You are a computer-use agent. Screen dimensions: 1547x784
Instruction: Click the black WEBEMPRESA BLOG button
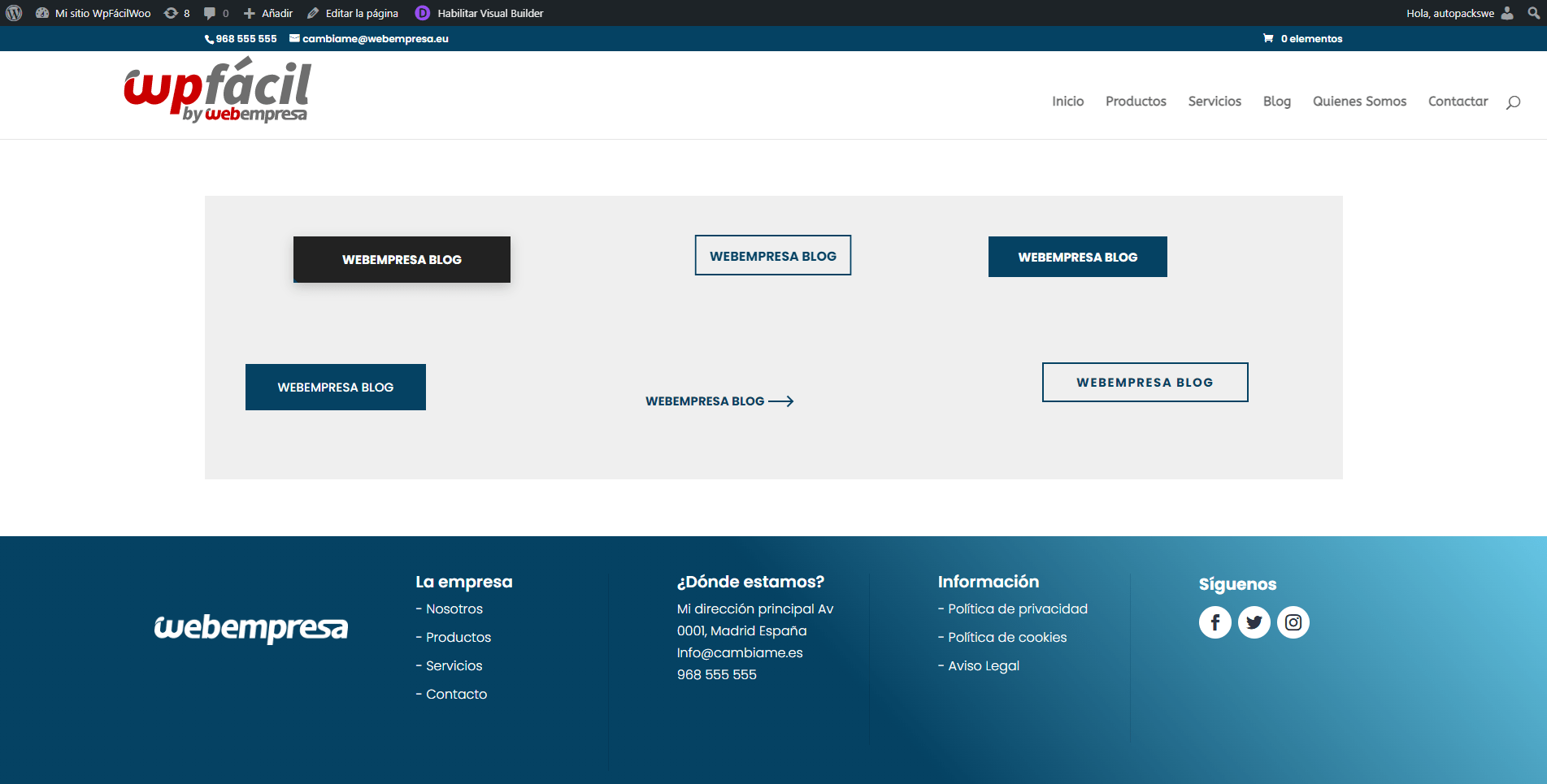402,260
